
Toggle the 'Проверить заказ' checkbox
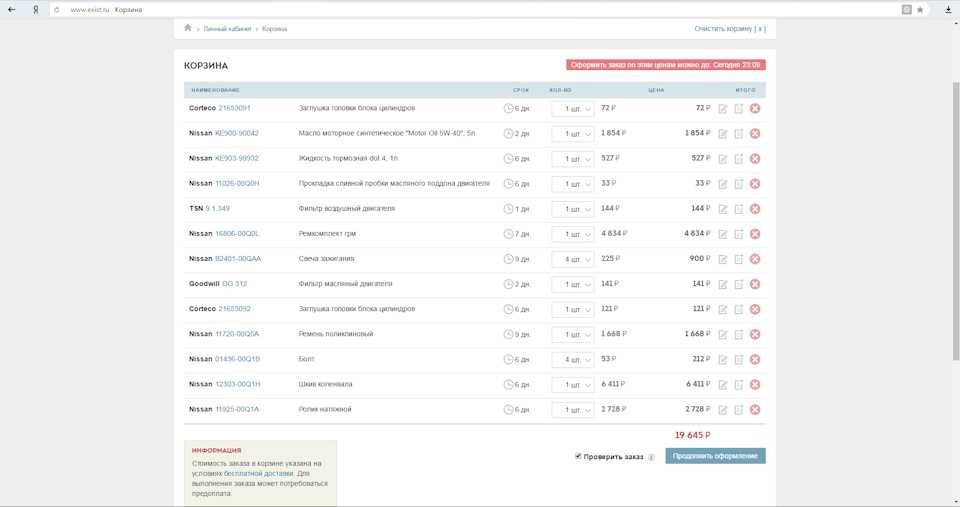[578, 456]
